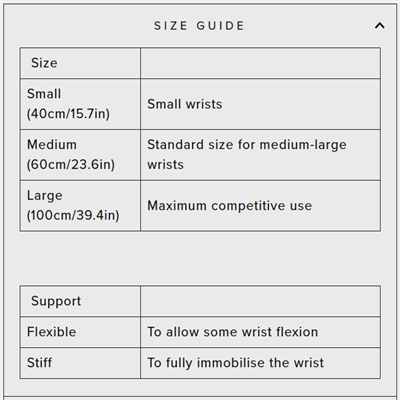Click To fully immobilise the wrist text
The image size is (400, 400).
tap(236, 363)
